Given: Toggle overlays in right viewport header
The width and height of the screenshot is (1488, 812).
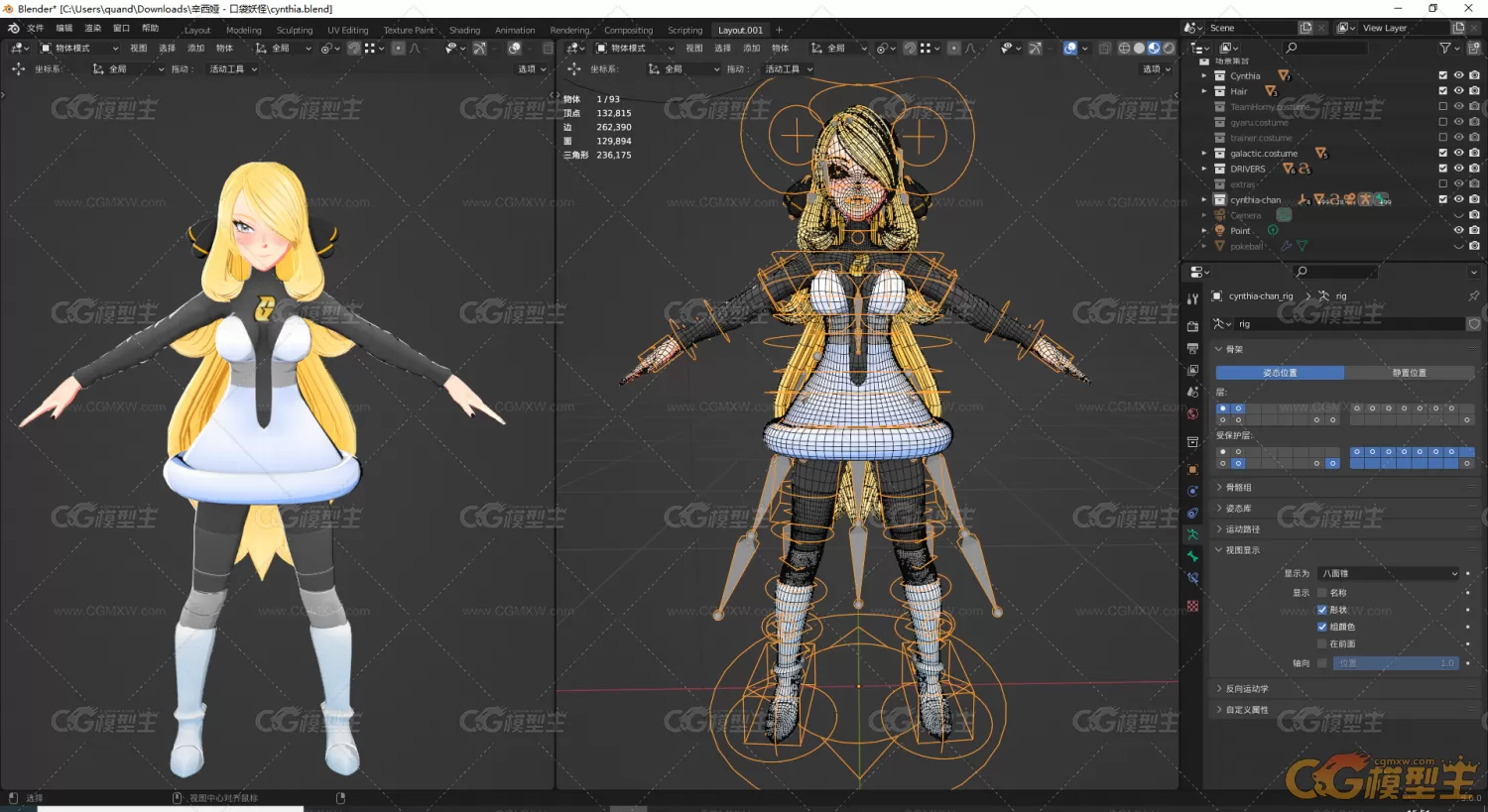Looking at the screenshot, I should [1070, 48].
